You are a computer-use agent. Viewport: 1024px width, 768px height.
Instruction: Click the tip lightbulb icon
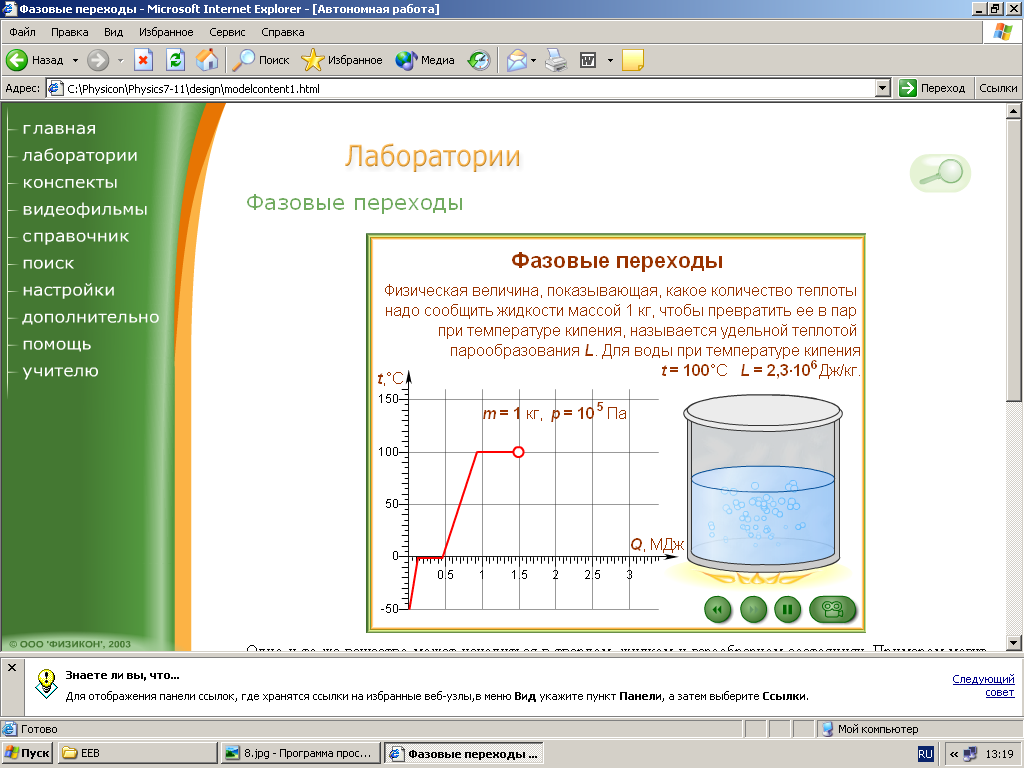click(x=46, y=683)
